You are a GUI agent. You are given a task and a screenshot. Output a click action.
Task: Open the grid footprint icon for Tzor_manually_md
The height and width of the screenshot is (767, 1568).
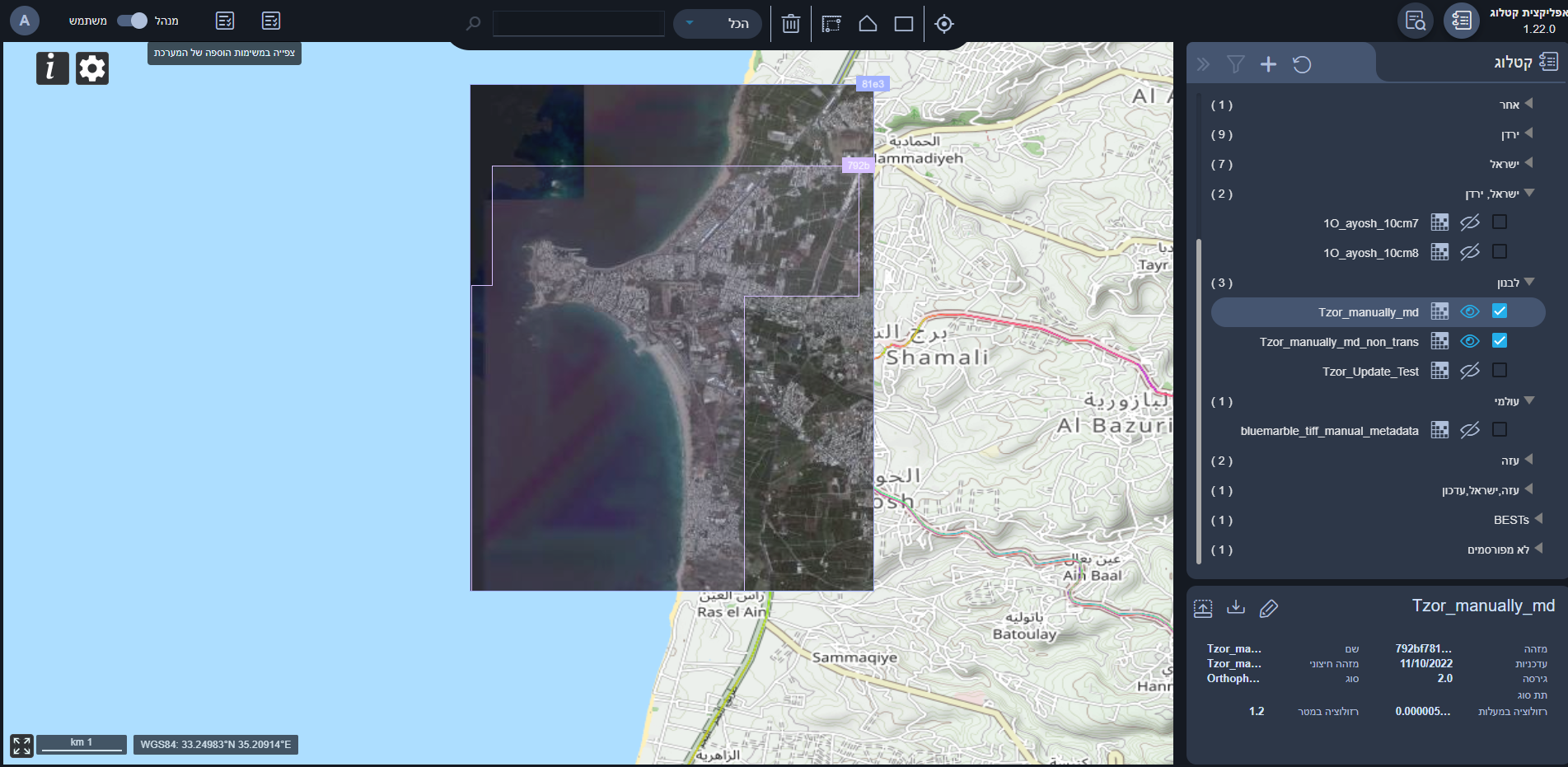(x=1439, y=311)
